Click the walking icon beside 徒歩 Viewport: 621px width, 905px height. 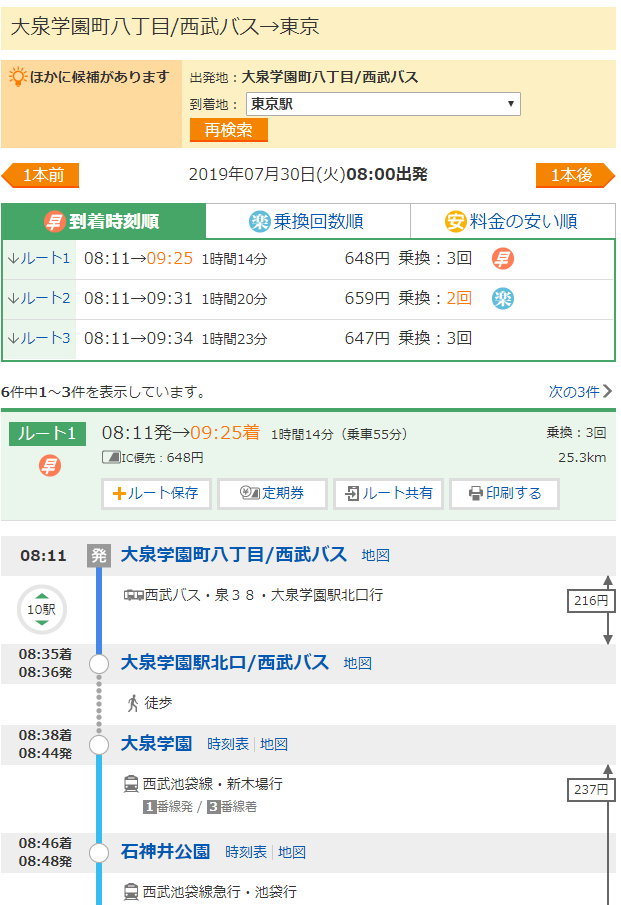133,703
